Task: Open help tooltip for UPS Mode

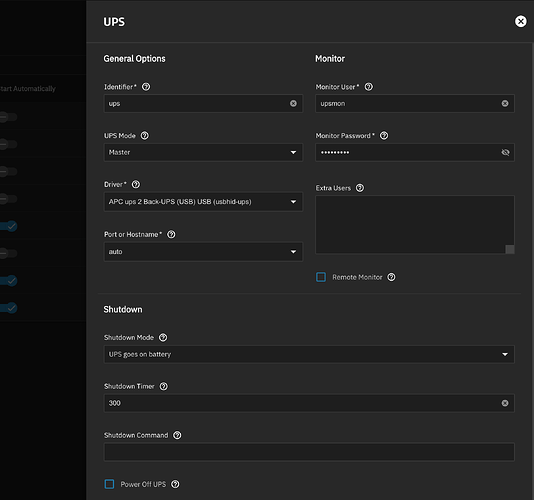Action: 144,136
